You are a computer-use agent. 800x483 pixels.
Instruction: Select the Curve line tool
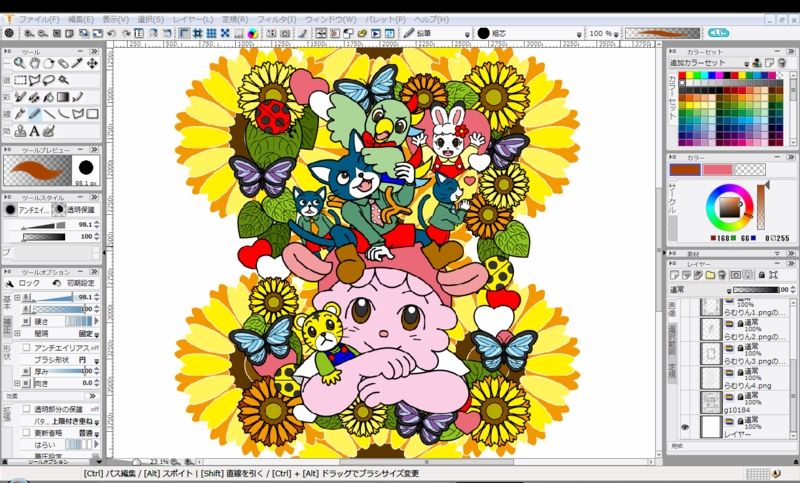(x=63, y=114)
